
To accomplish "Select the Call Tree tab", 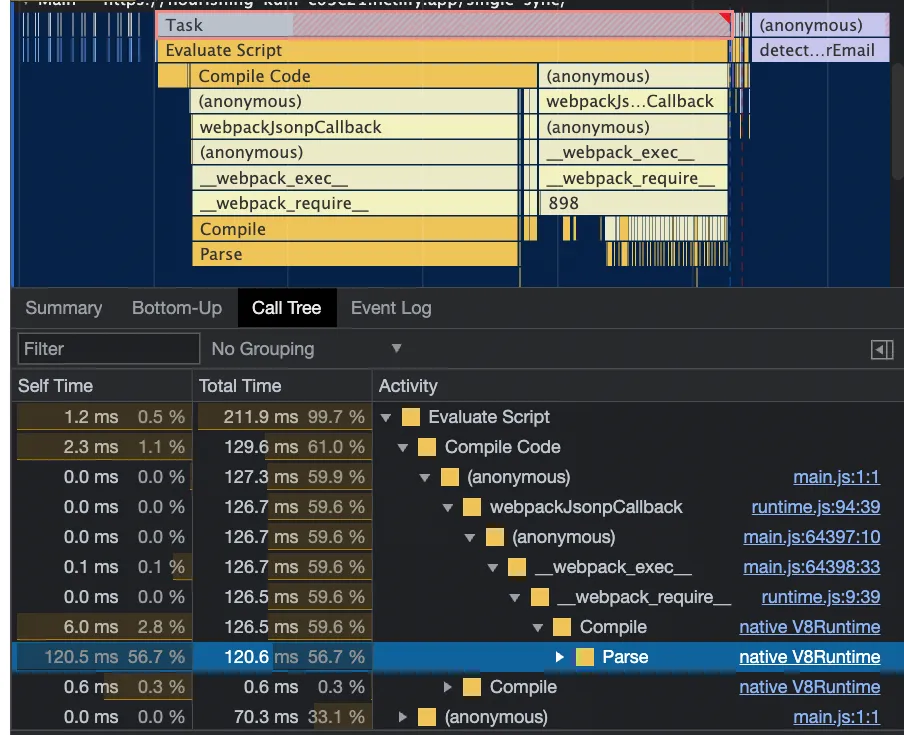I will (287, 308).
